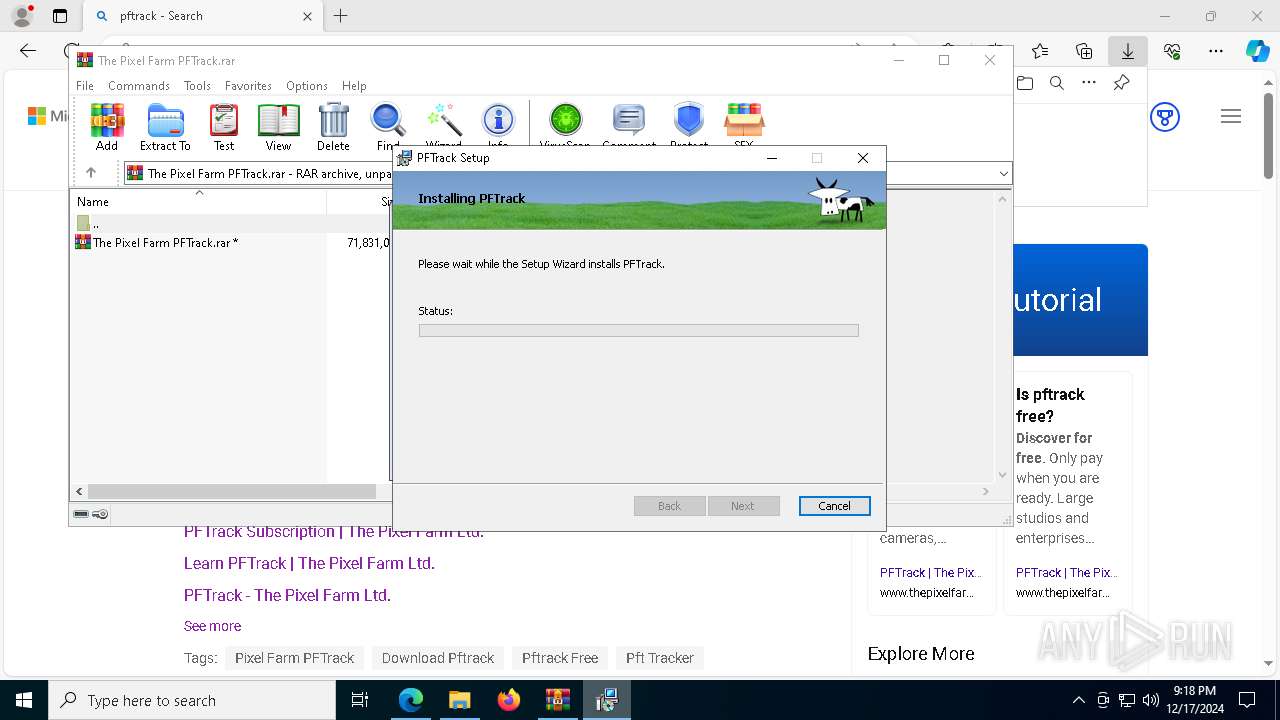The width and height of the screenshot is (1280, 720).
Task: Open Options menu in WinRAR
Action: 307,86
